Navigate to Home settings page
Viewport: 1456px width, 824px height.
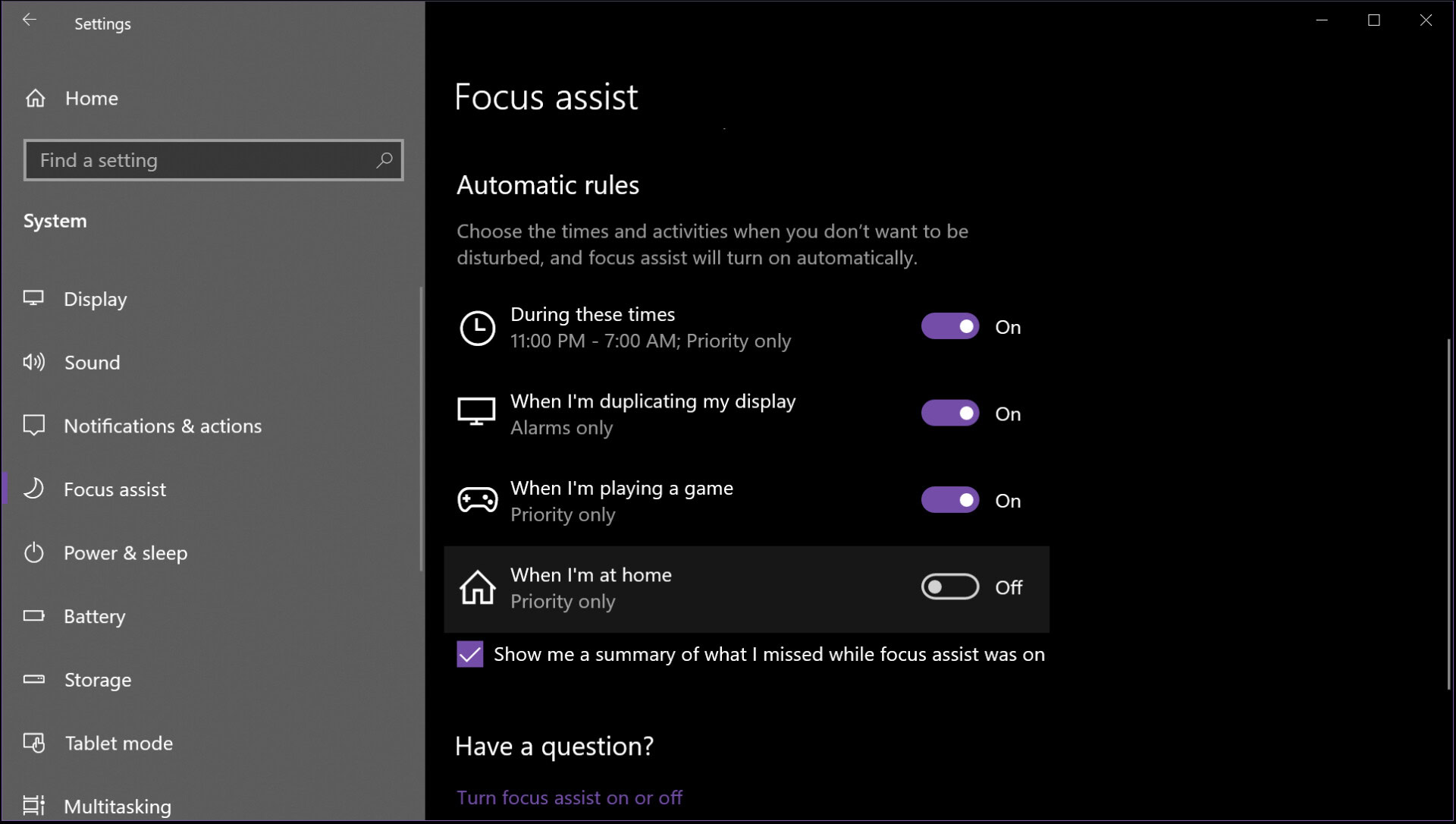(x=91, y=97)
